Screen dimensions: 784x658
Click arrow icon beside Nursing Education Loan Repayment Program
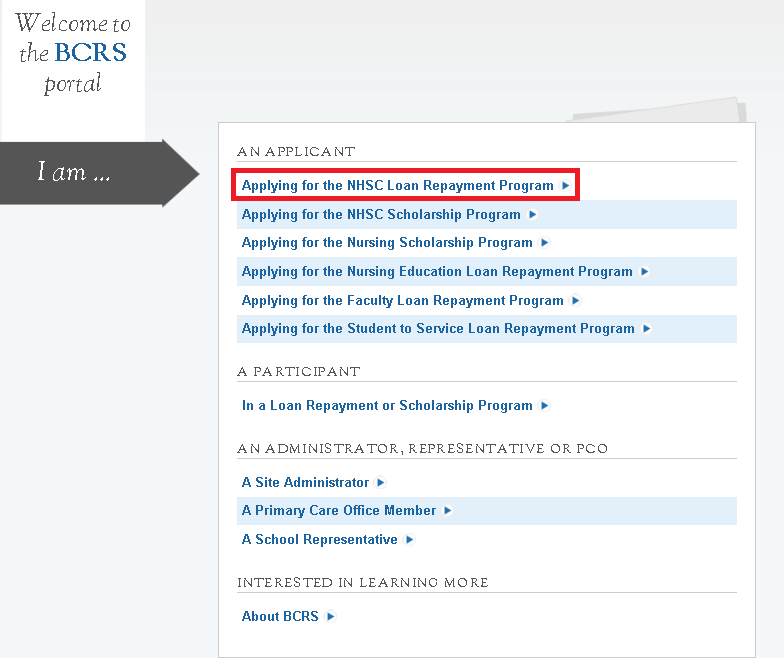(644, 272)
